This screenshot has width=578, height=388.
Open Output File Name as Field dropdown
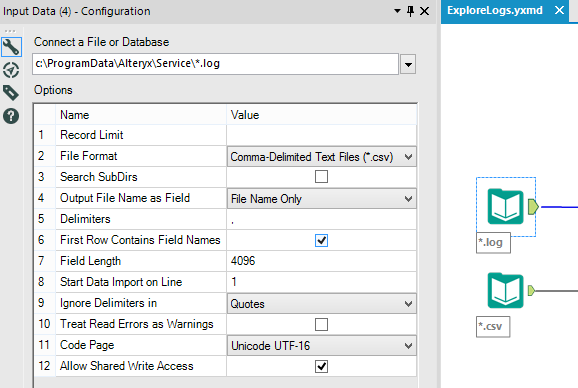point(321,199)
